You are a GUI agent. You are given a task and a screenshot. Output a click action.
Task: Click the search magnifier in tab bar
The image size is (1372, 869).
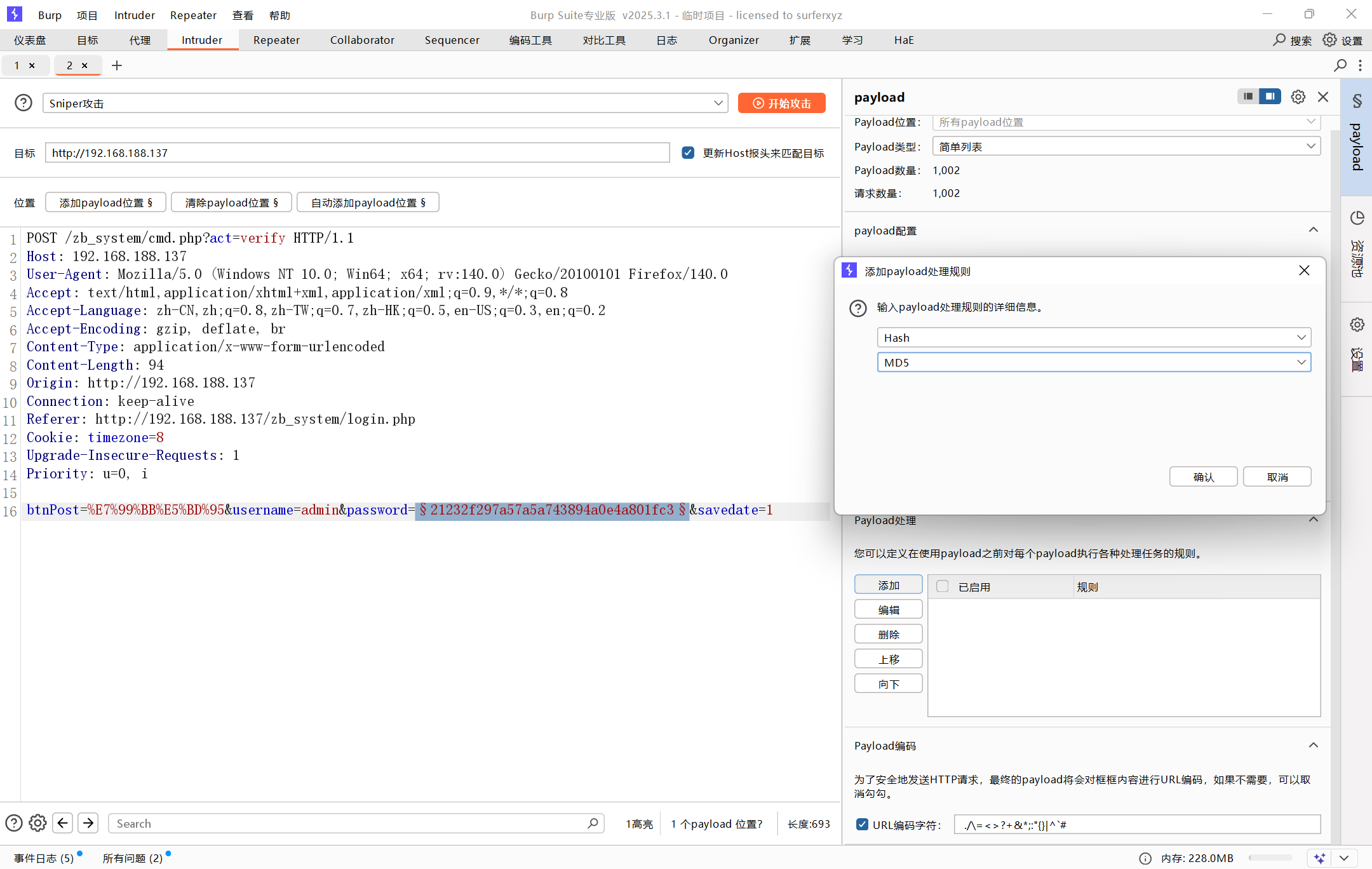(1340, 65)
